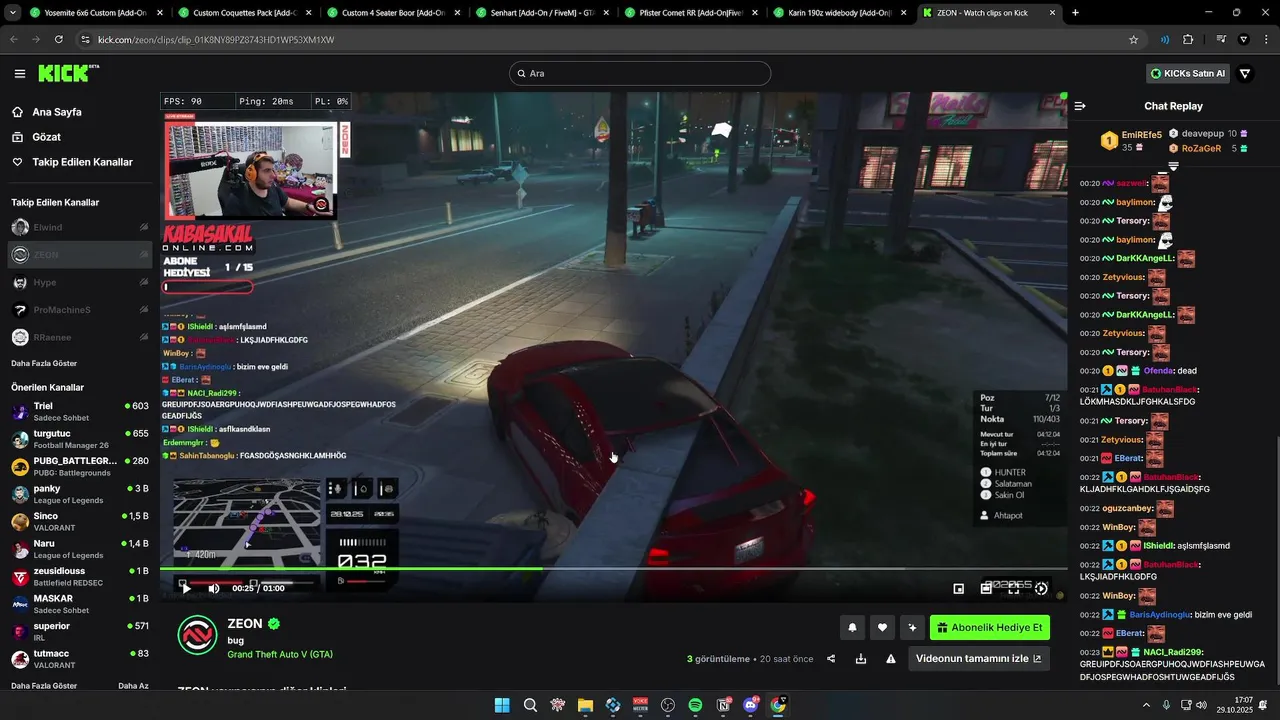Mute the clip volume
This screenshot has width=1280, height=720.
pyautogui.click(x=214, y=588)
